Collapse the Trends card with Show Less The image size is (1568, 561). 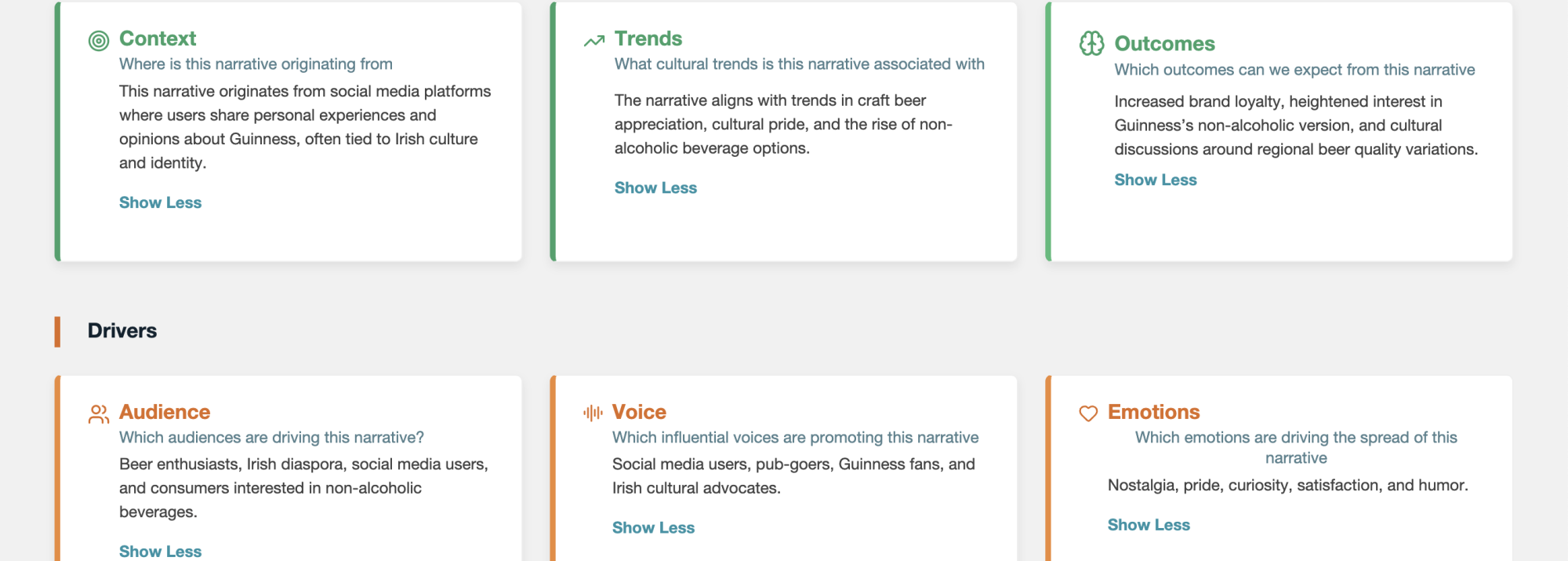click(655, 188)
